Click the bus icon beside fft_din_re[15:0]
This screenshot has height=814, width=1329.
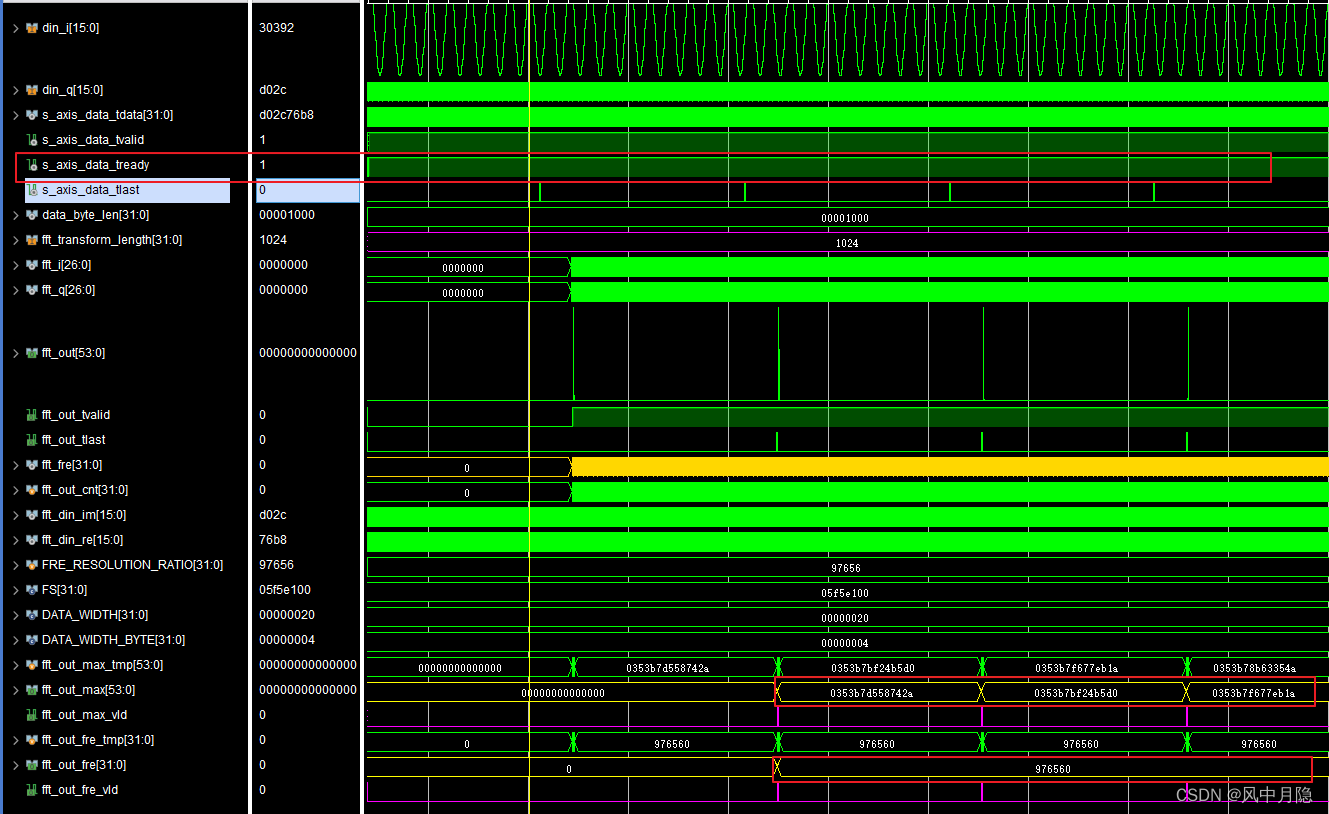click(32, 540)
